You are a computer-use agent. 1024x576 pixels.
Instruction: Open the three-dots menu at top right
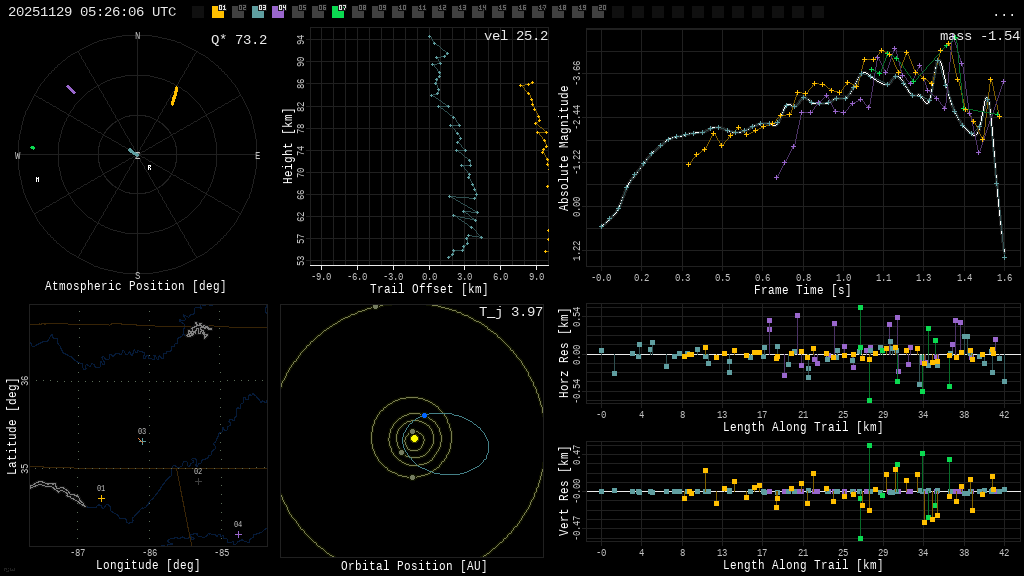(x=1003, y=13)
